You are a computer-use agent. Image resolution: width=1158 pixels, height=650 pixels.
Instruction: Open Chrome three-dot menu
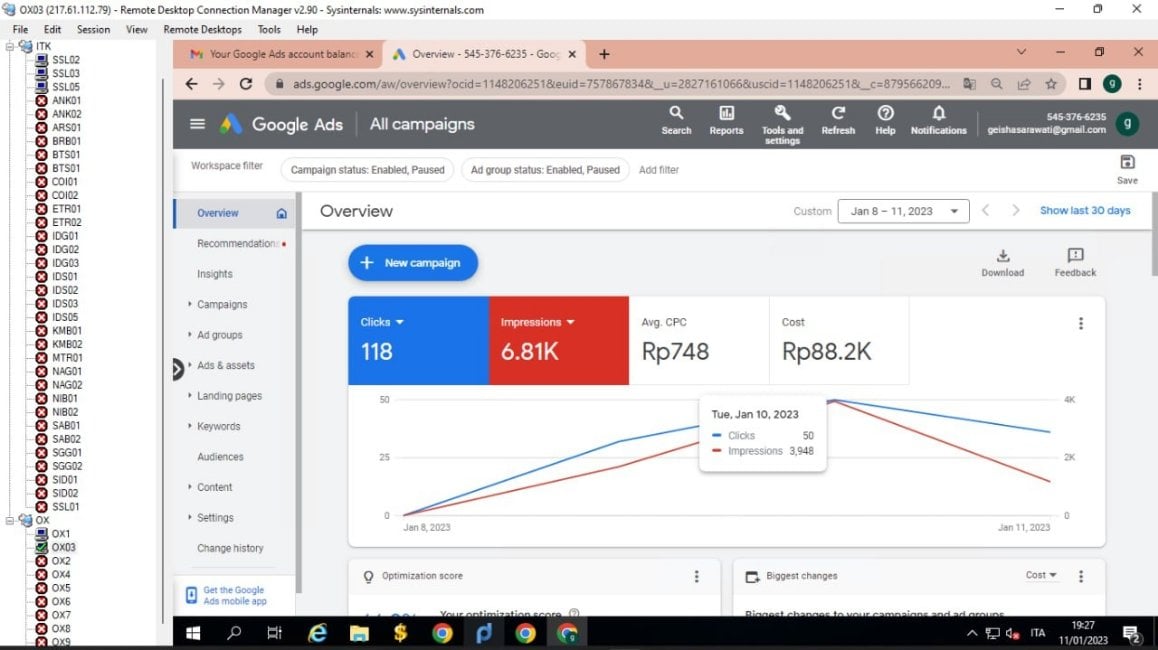point(1140,84)
